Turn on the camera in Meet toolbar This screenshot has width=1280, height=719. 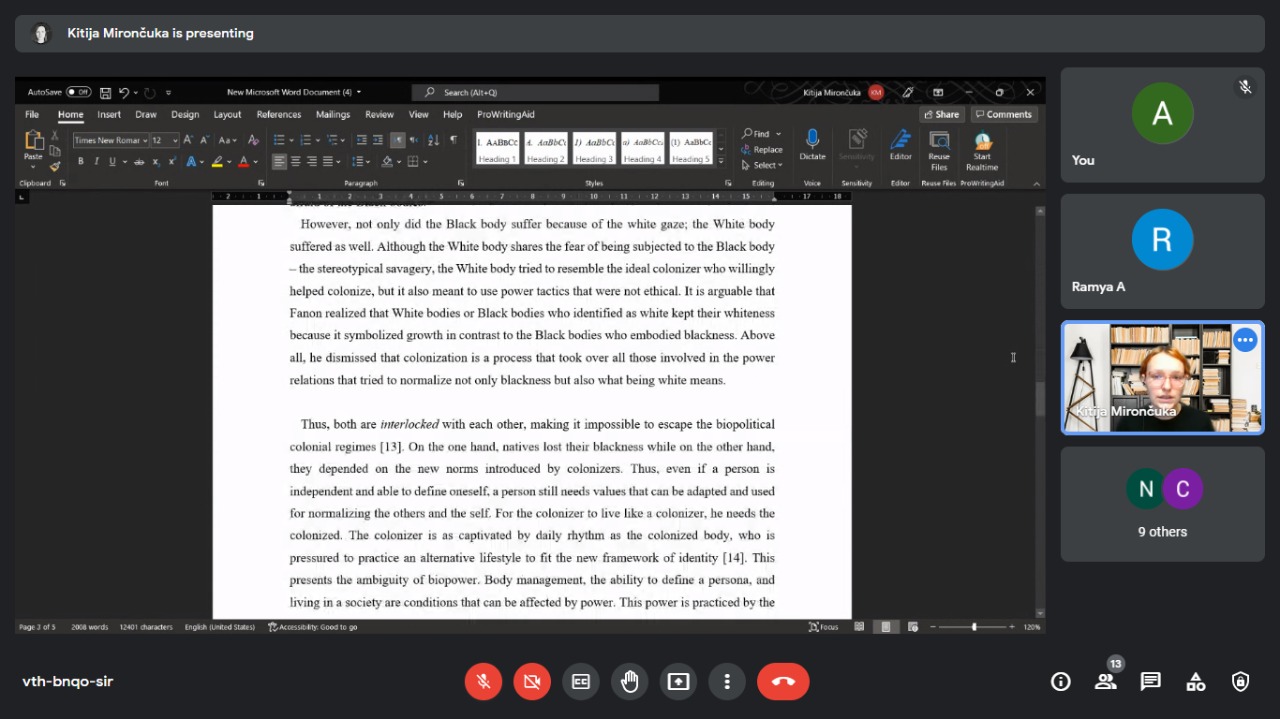(x=532, y=681)
